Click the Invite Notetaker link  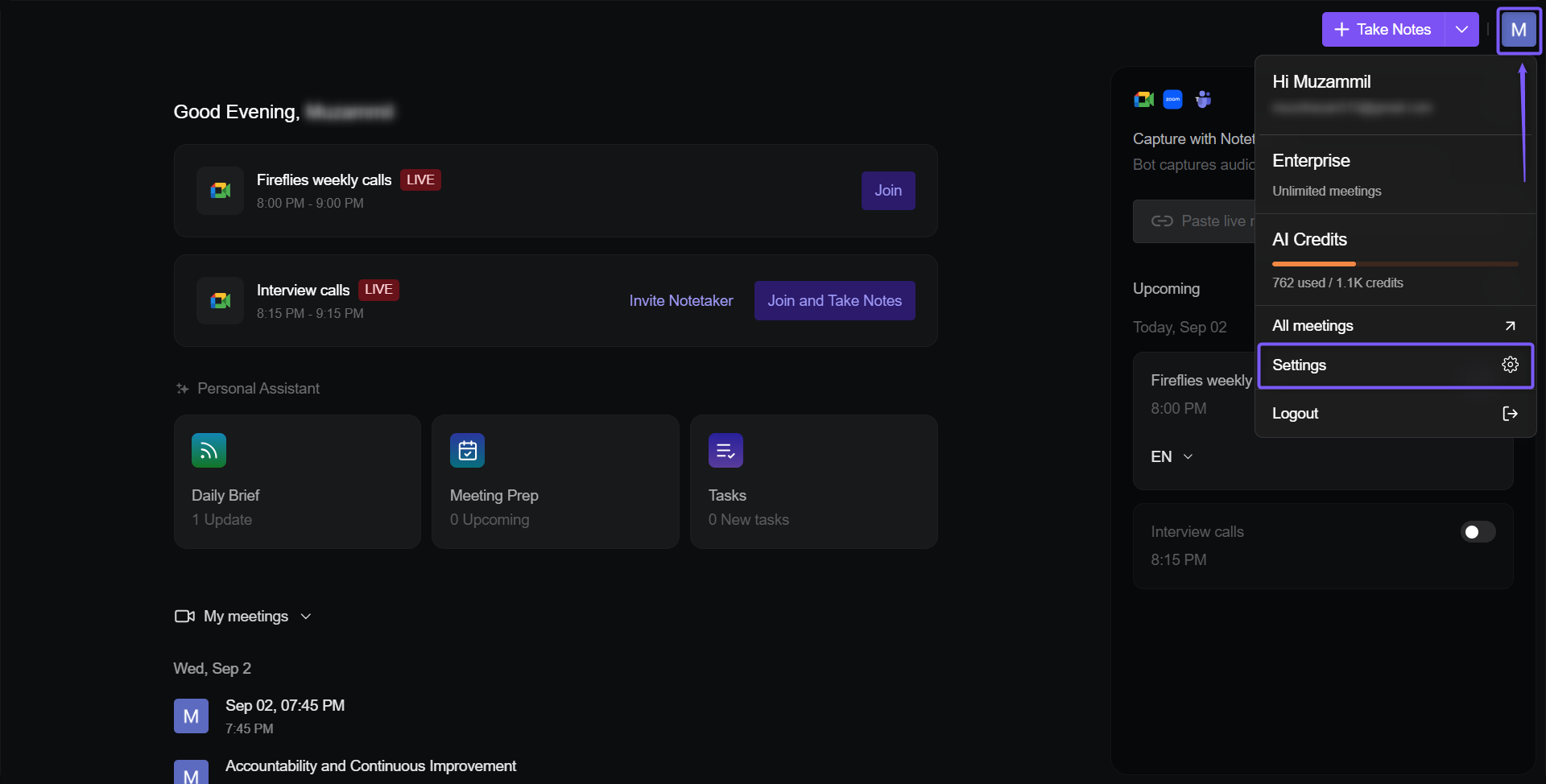pos(681,301)
